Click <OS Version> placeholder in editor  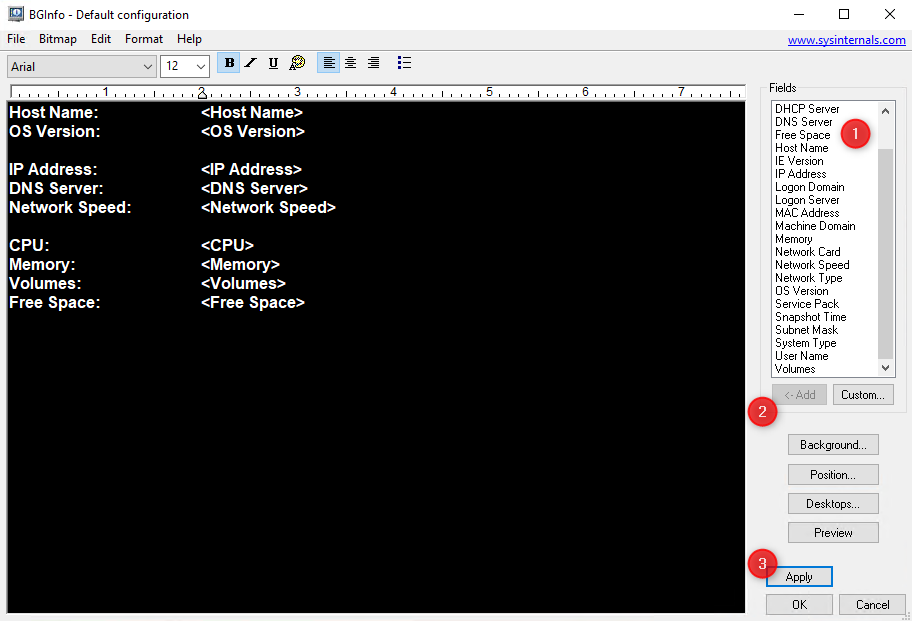[x=252, y=131]
